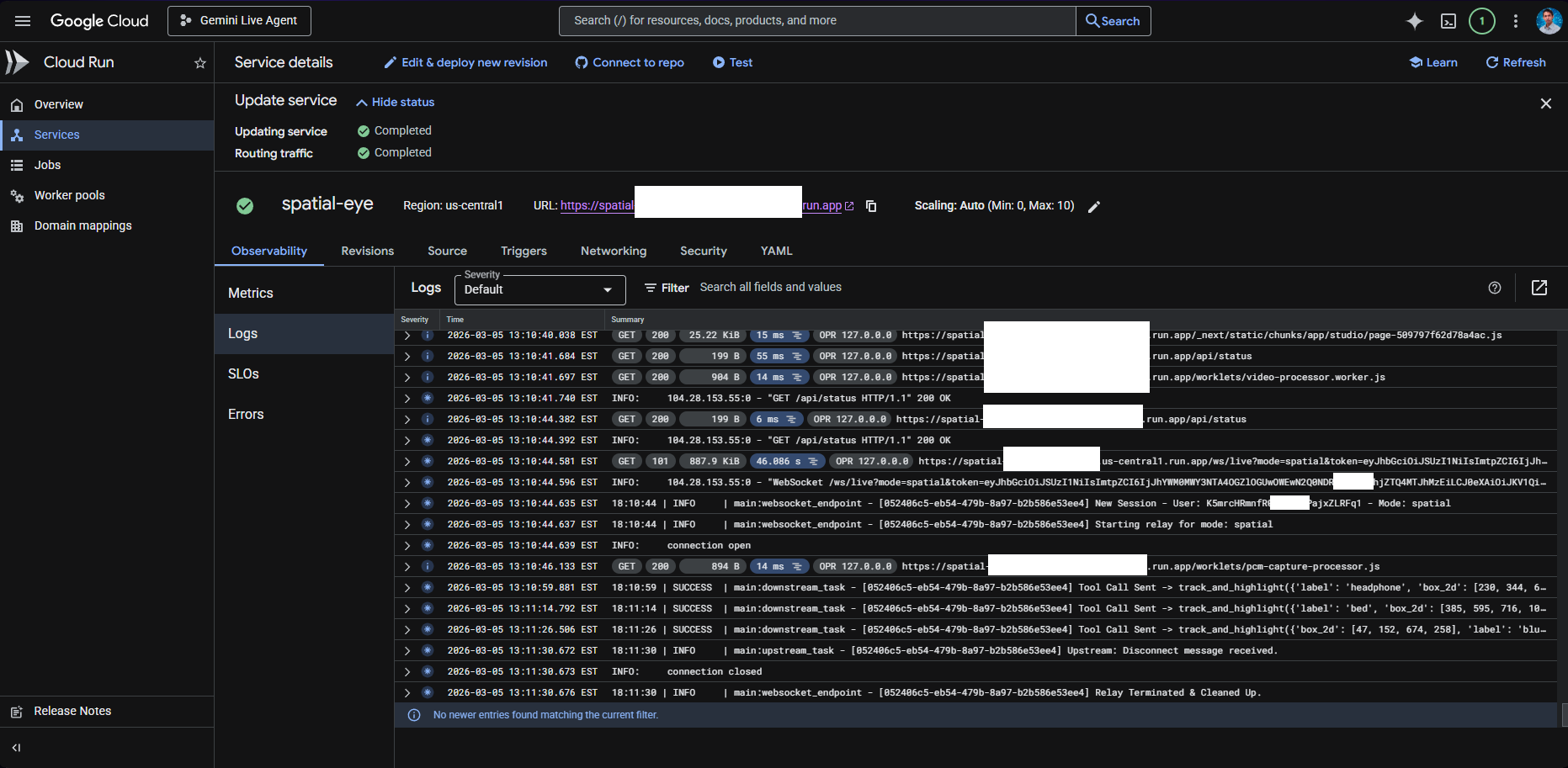Viewport: 1568px width, 768px height.
Task: Switch to the Observability tab
Action: coord(269,251)
